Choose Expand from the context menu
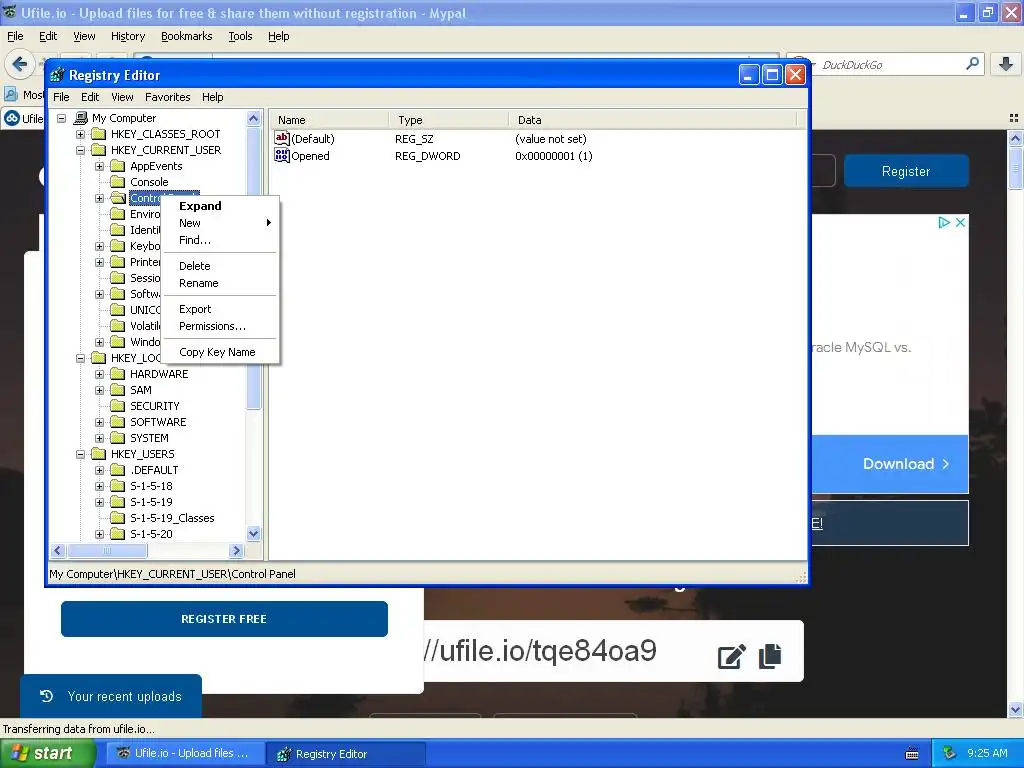Viewport: 1024px width, 768px height. click(220, 206)
